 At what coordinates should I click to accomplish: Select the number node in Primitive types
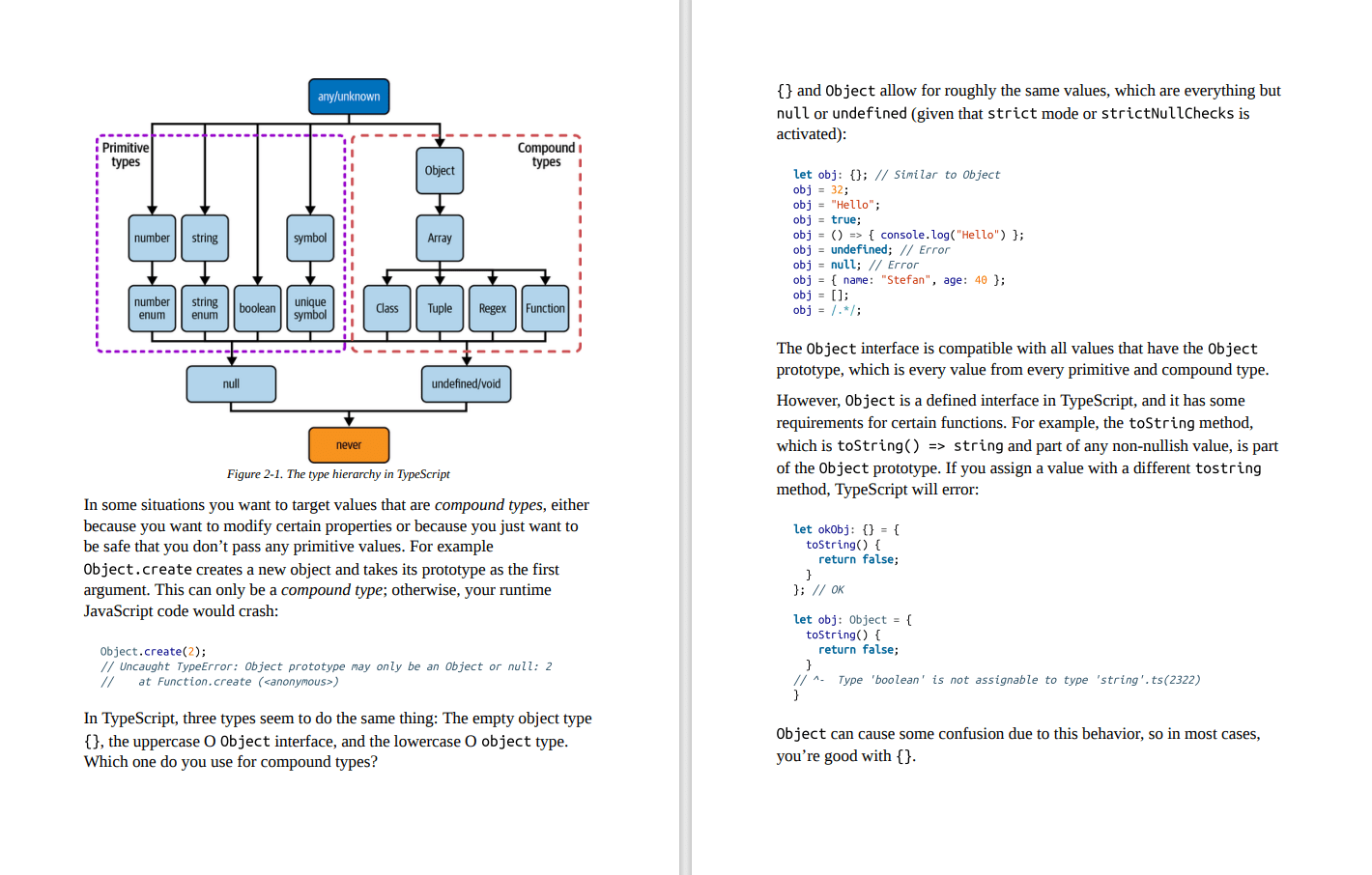(x=151, y=238)
